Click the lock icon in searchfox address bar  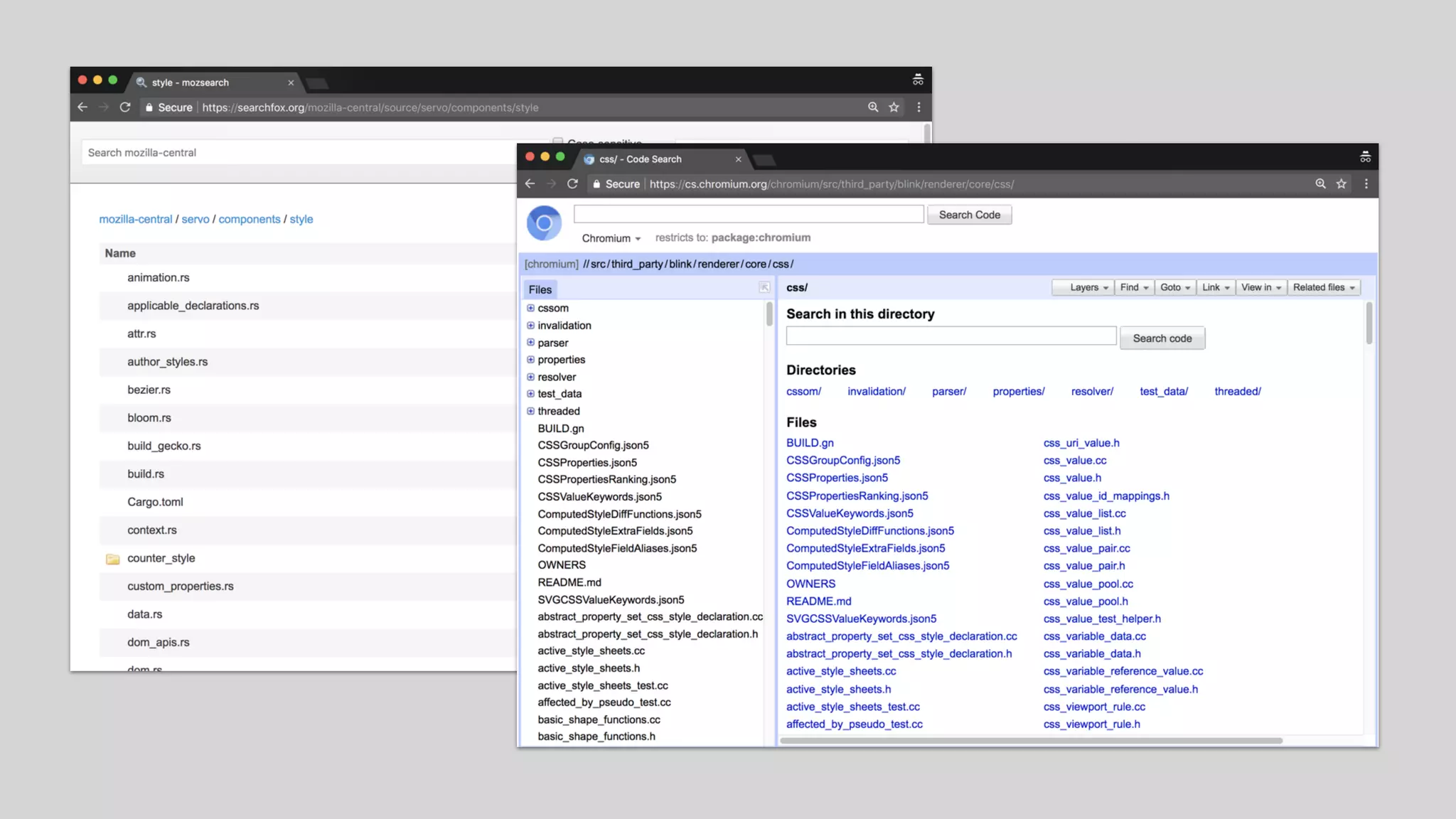pos(149,107)
